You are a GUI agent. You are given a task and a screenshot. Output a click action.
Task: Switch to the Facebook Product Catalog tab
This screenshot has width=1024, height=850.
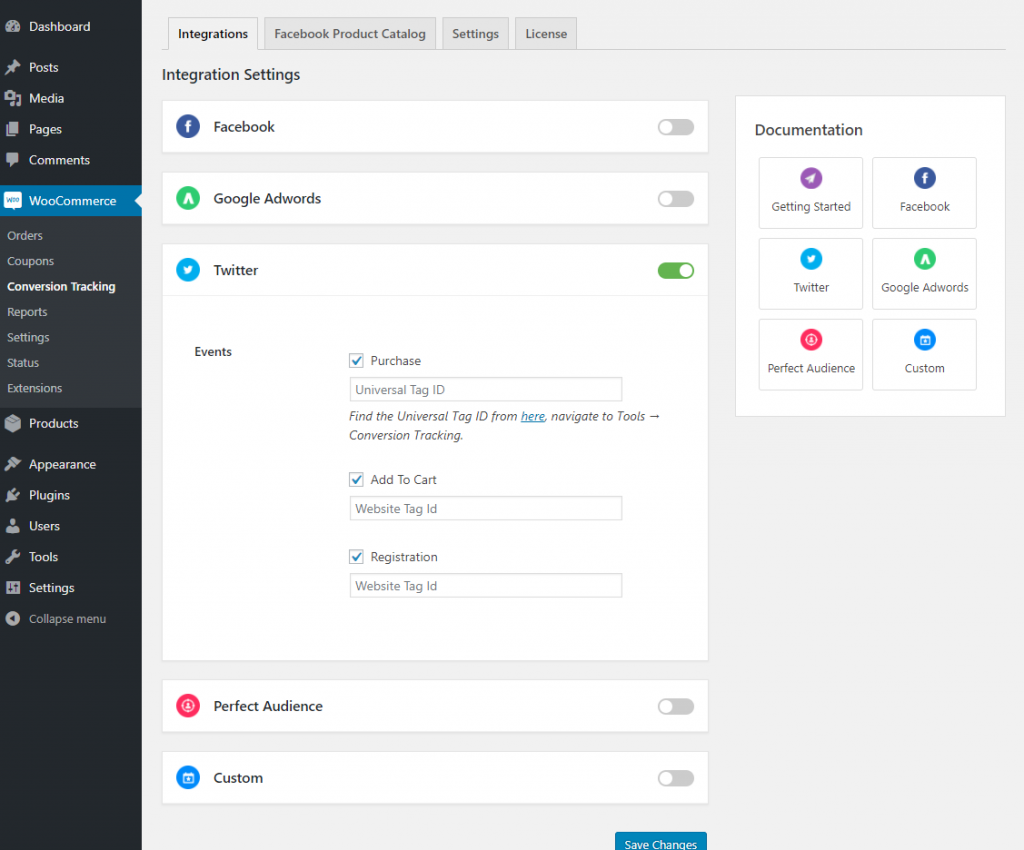[349, 33]
